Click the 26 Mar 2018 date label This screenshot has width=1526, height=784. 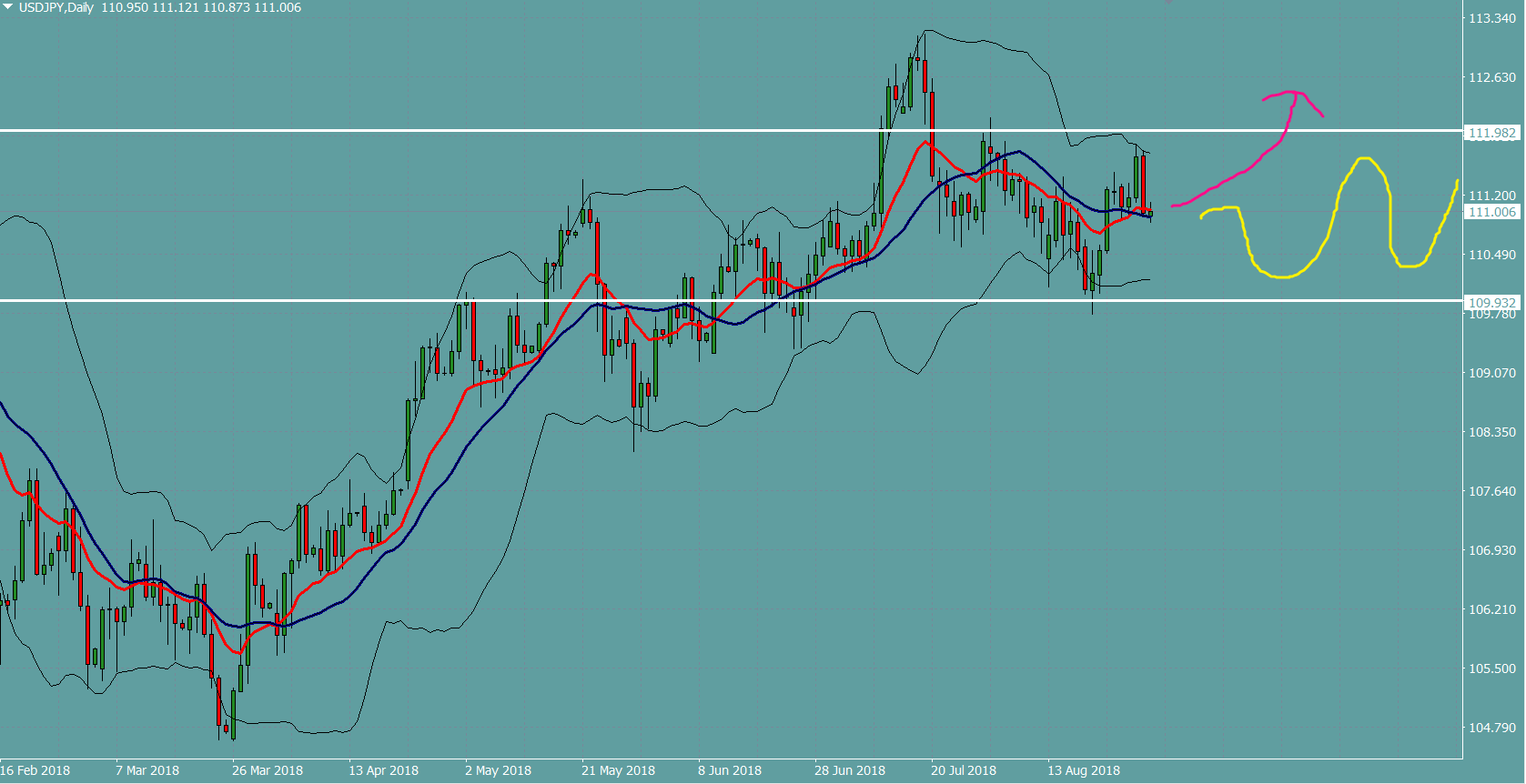click(x=268, y=770)
